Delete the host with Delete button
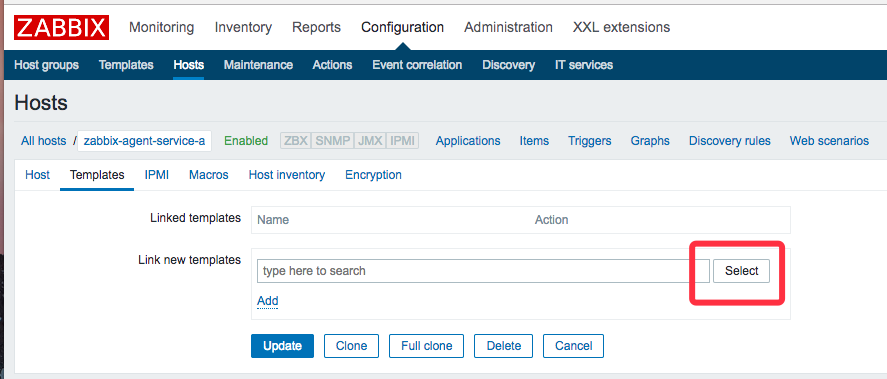Viewport: 887px width, 379px height. 503,346
